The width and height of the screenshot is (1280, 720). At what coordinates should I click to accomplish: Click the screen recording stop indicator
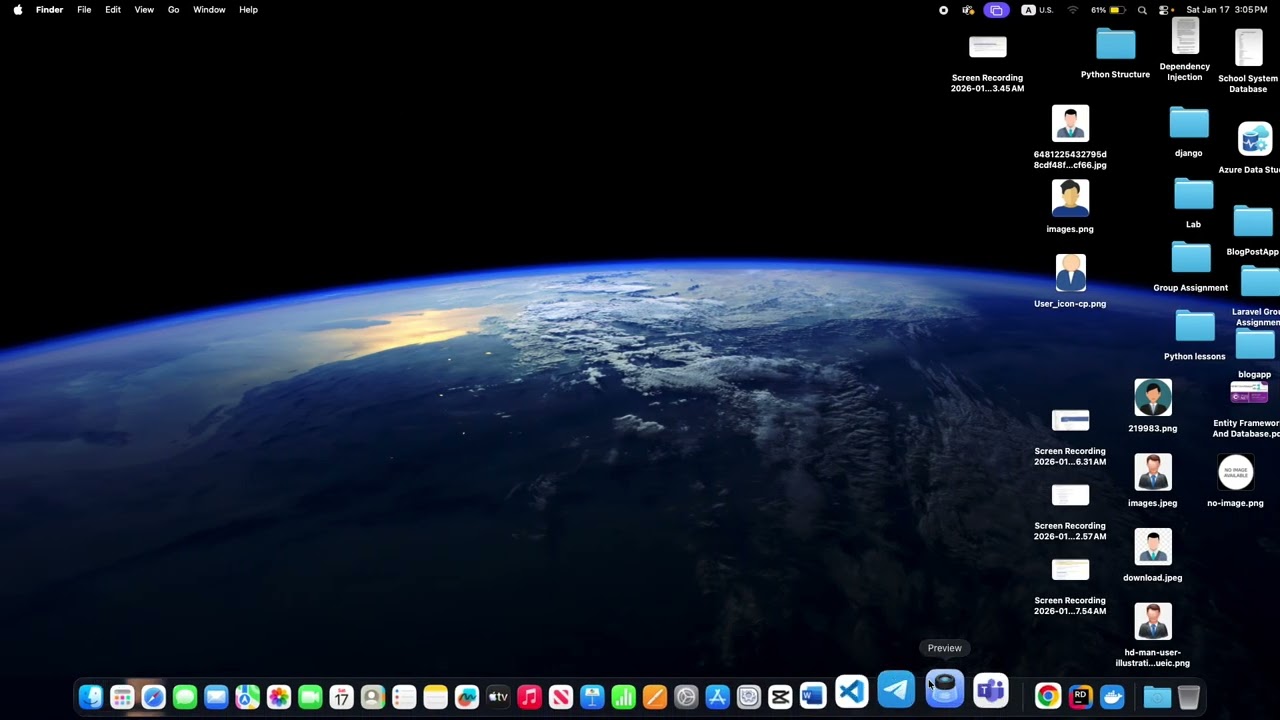point(943,10)
